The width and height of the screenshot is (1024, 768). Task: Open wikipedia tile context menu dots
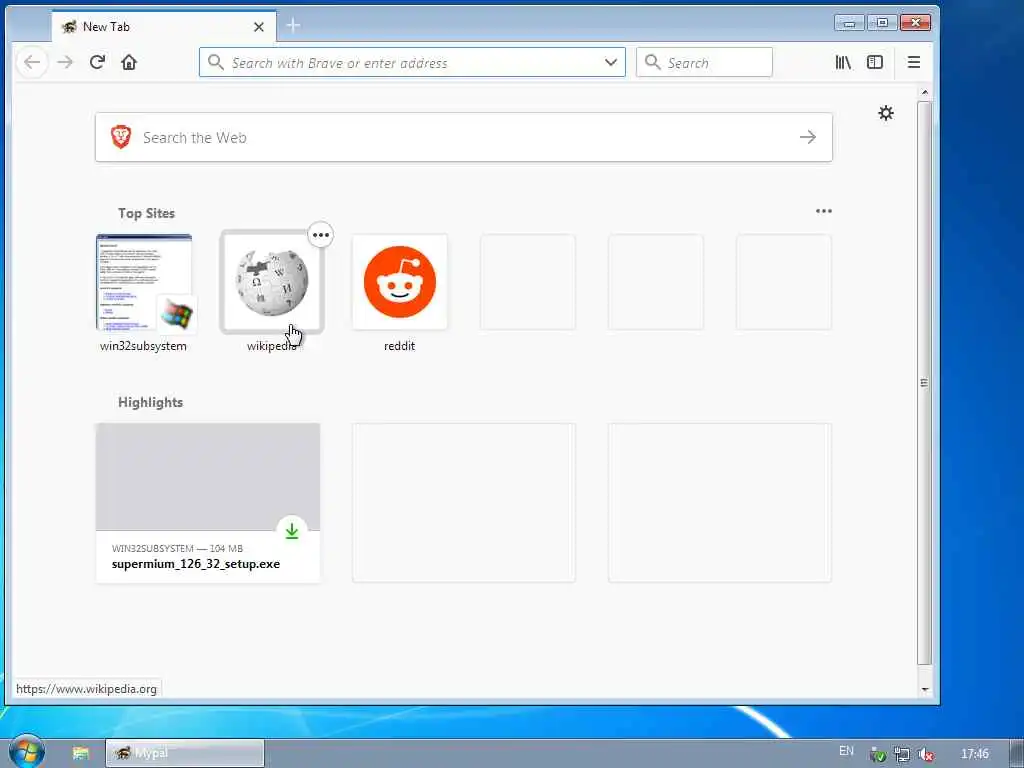321,235
